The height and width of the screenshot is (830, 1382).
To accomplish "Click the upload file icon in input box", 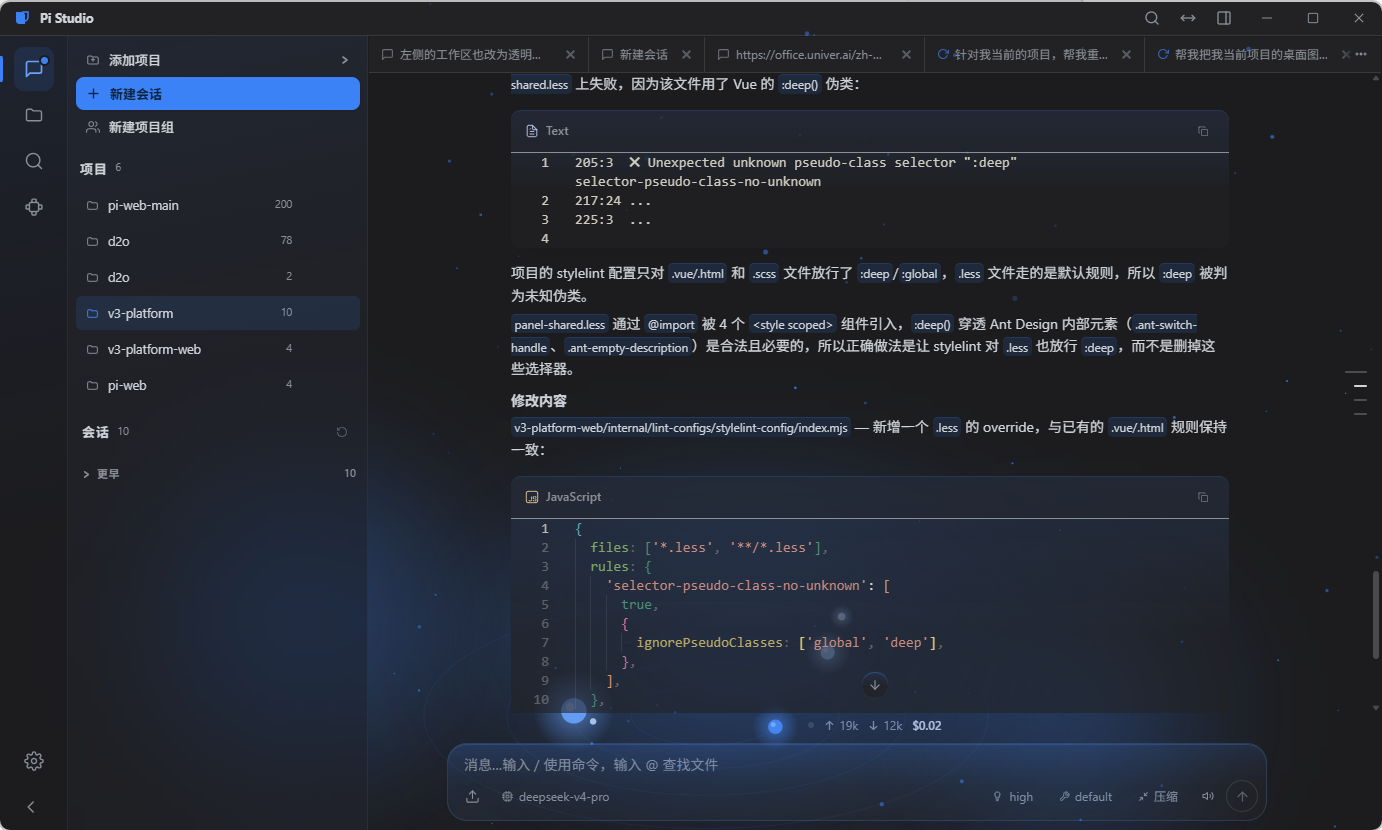I will pyautogui.click(x=472, y=797).
